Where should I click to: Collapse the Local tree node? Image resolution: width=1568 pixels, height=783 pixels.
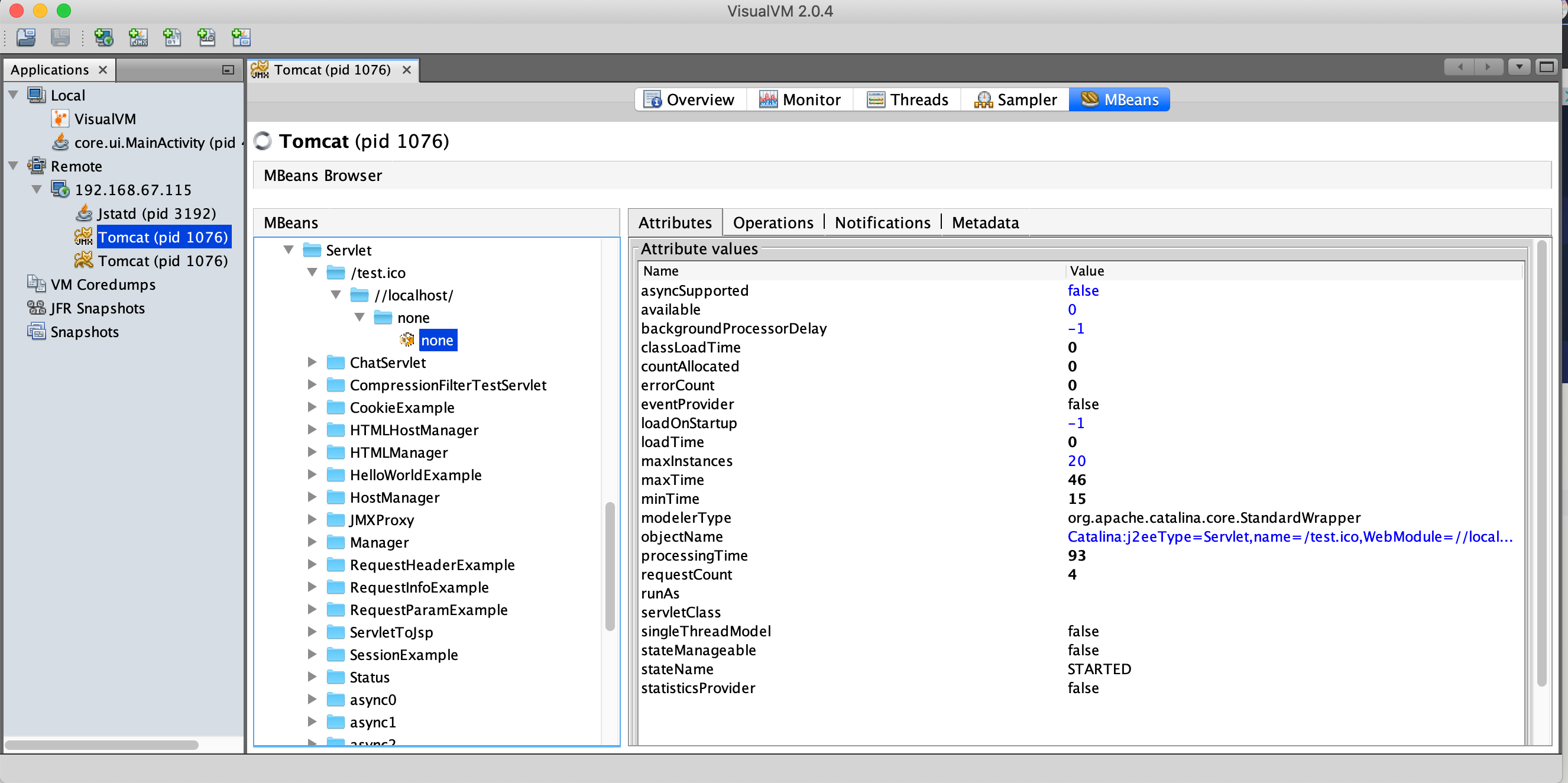pyautogui.click(x=14, y=95)
